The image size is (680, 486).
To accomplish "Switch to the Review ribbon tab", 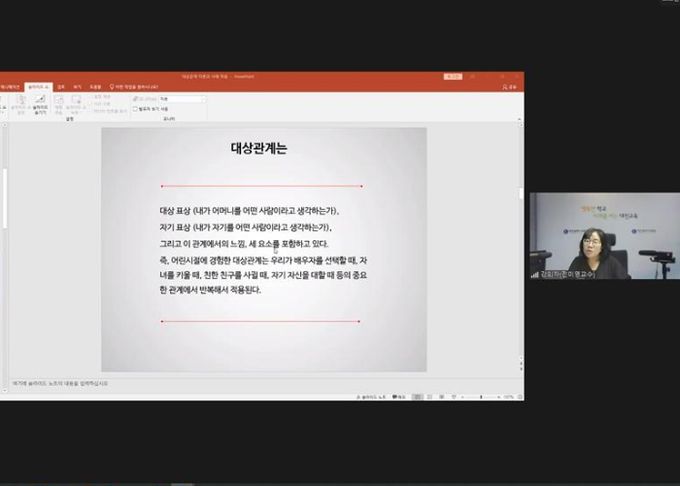I will point(61,87).
